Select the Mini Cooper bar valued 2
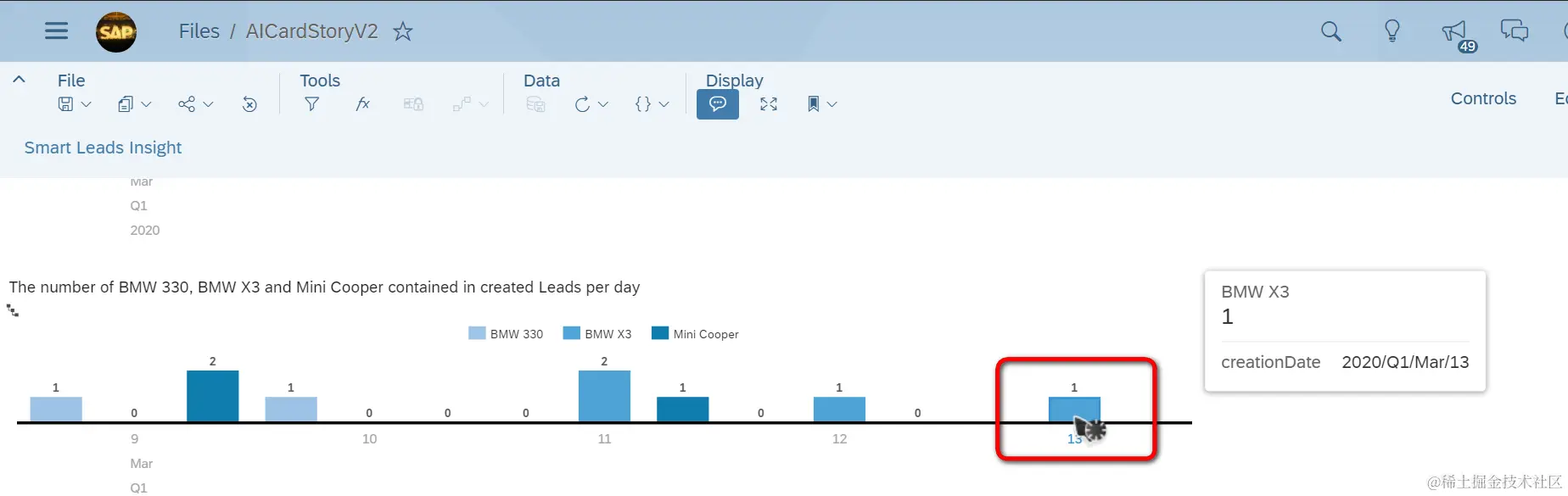This screenshot has height=496, width=1568. point(212,396)
